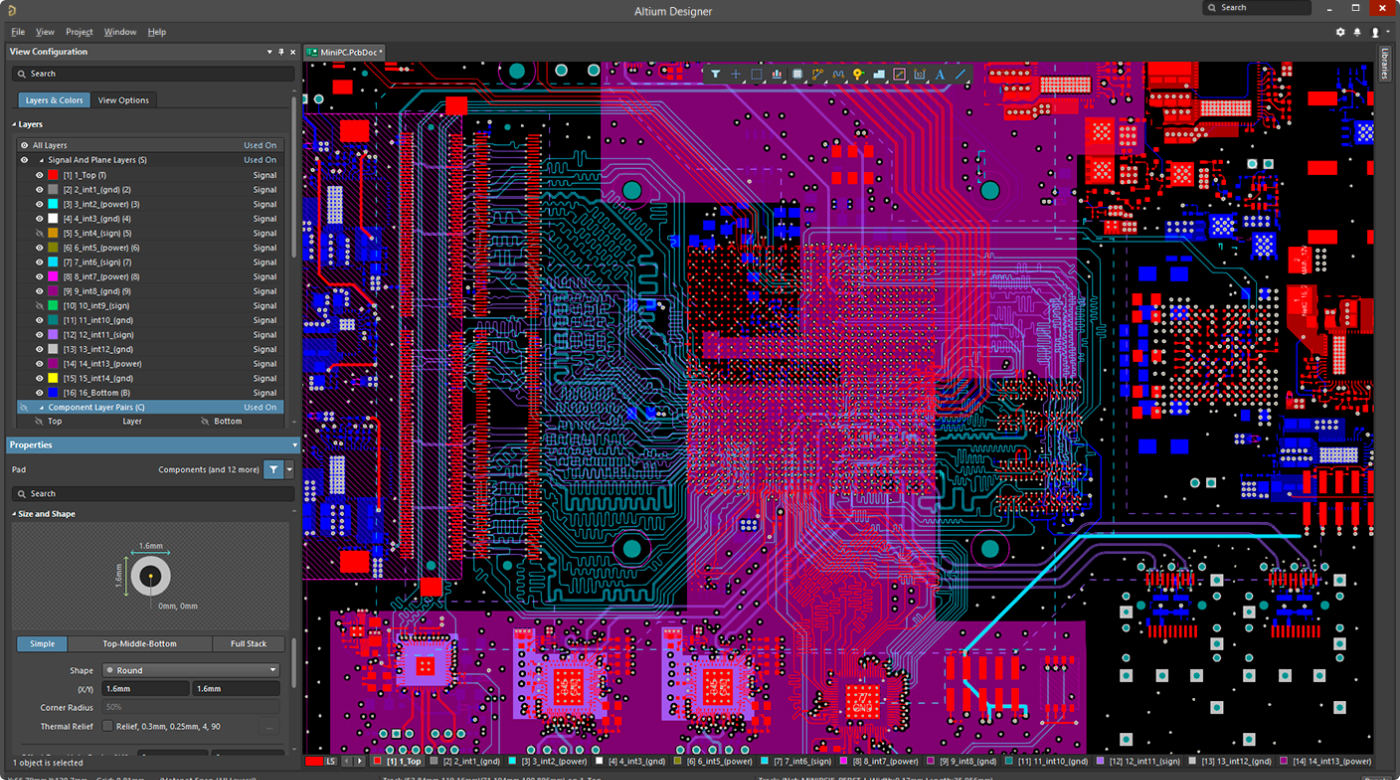1400x780 pixels.
Task: Collapse the Properties panel header arrow
Action: click(x=294, y=445)
